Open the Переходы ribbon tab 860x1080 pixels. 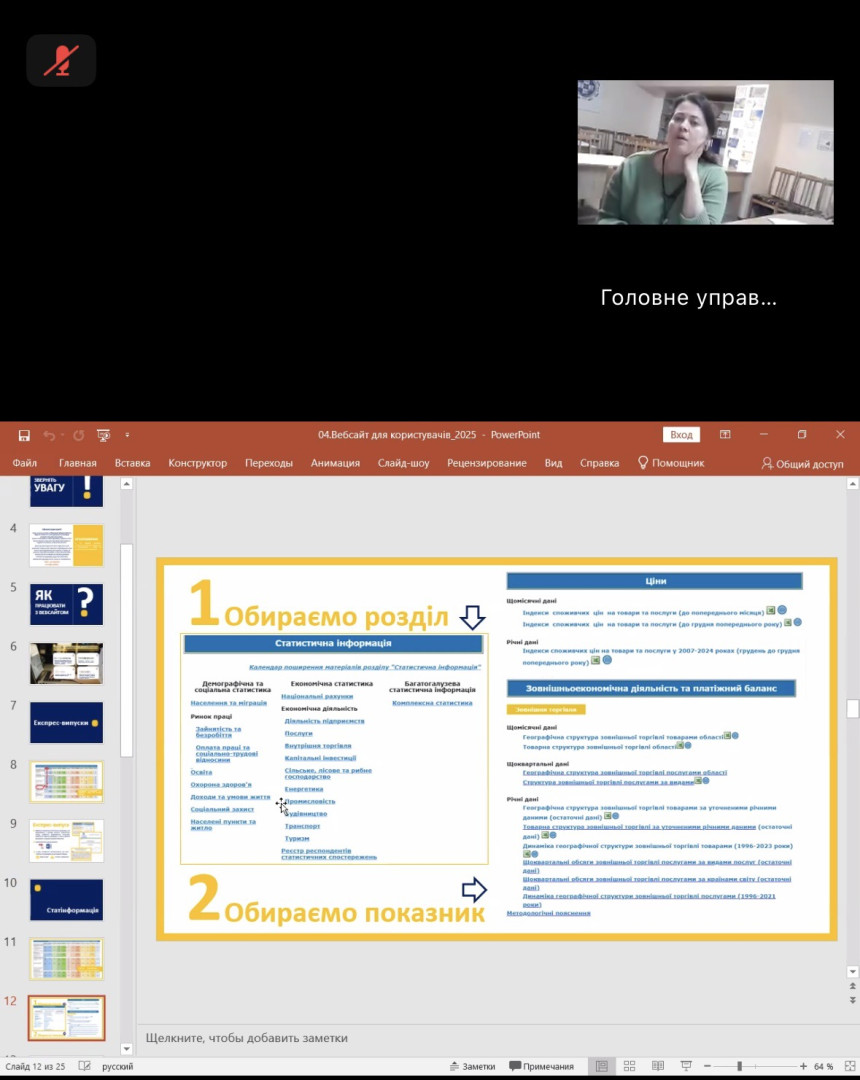click(269, 463)
